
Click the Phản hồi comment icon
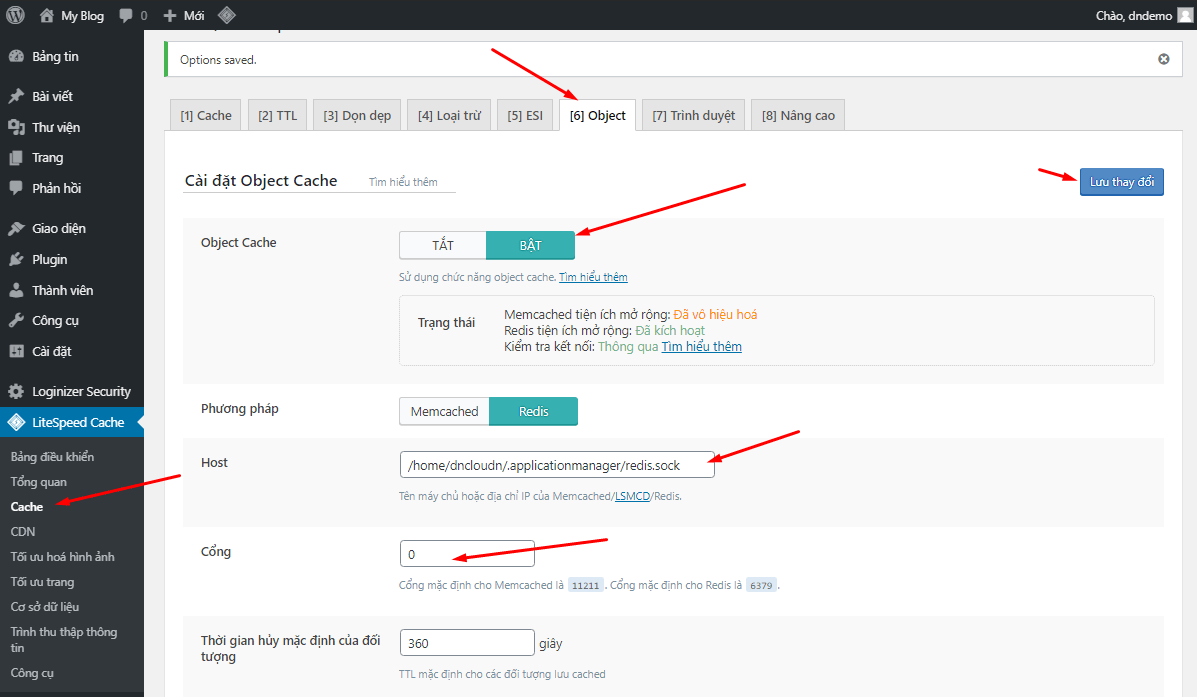click(x=16, y=188)
